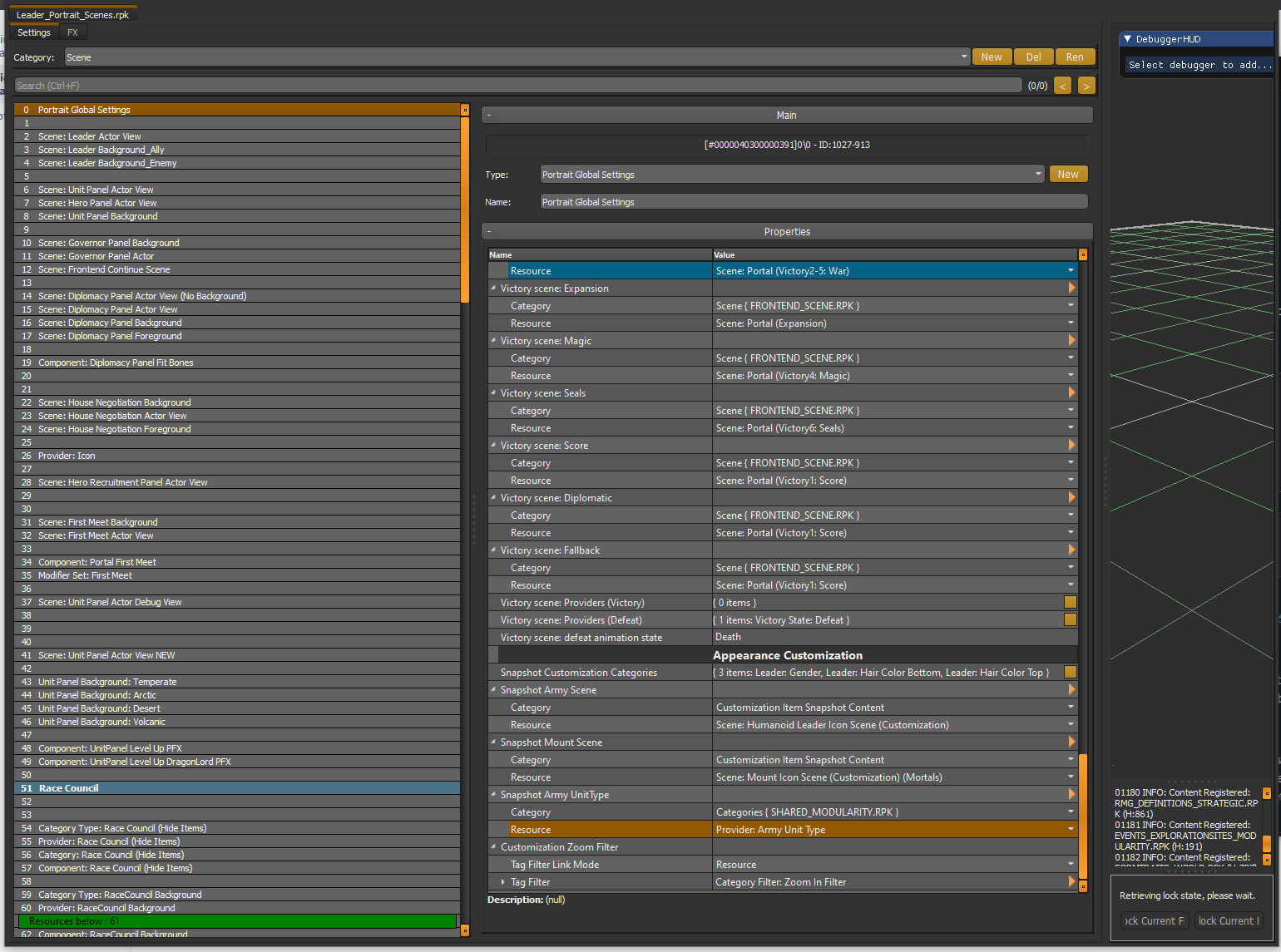Click the orange badge on the Properties header row
Image resolution: width=1281 pixels, height=952 pixels.
click(1082, 254)
